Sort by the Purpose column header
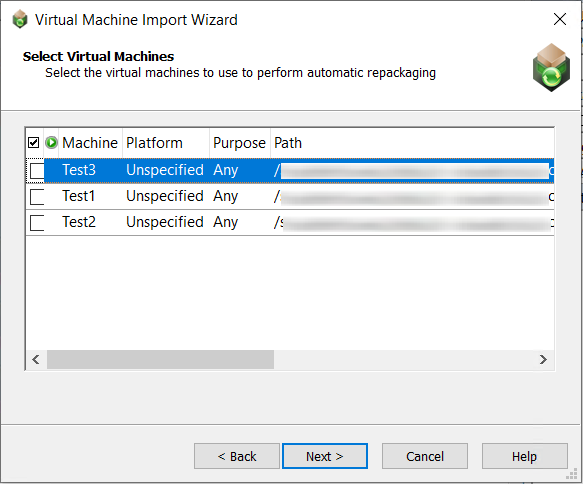The height and width of the screenshot is (484, 583). pos(240,143)
